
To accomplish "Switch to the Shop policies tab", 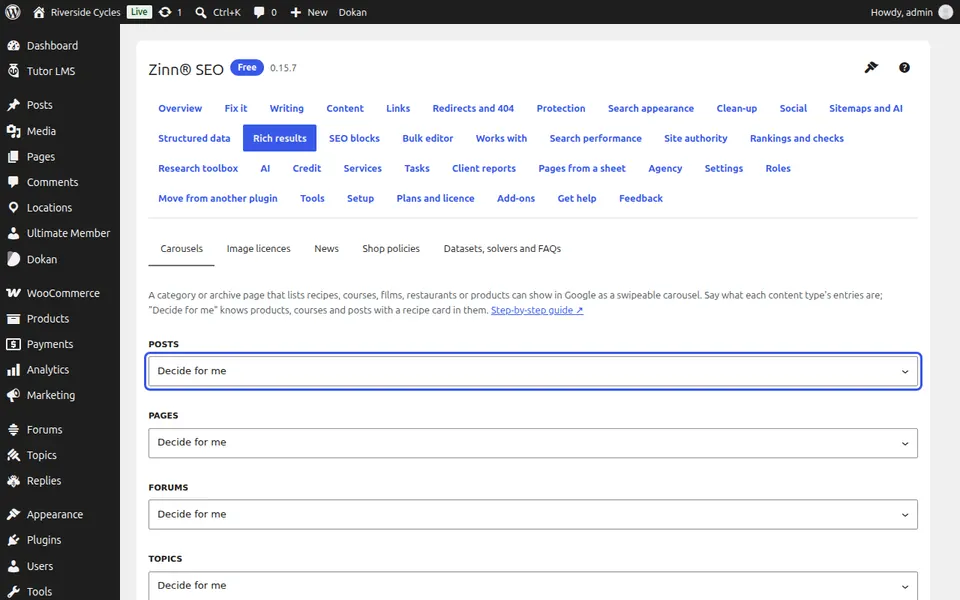I will pos(391,249).
